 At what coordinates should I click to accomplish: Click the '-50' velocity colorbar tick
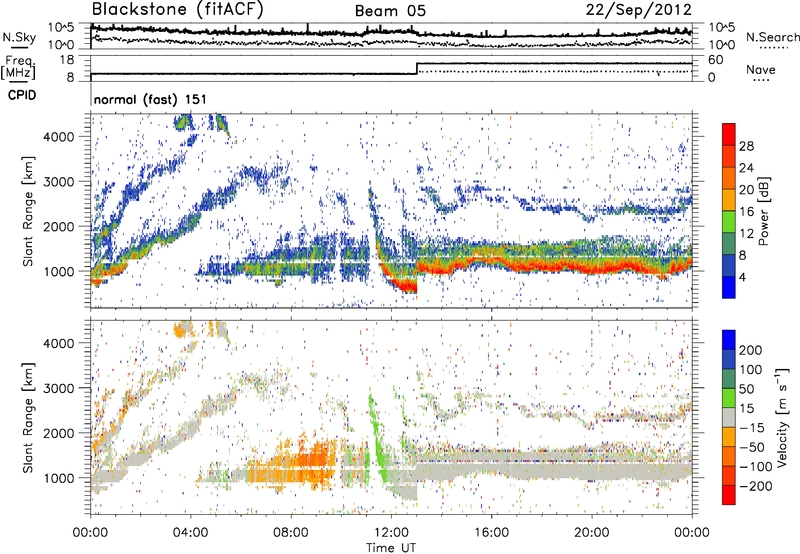[x=752, y=447]
